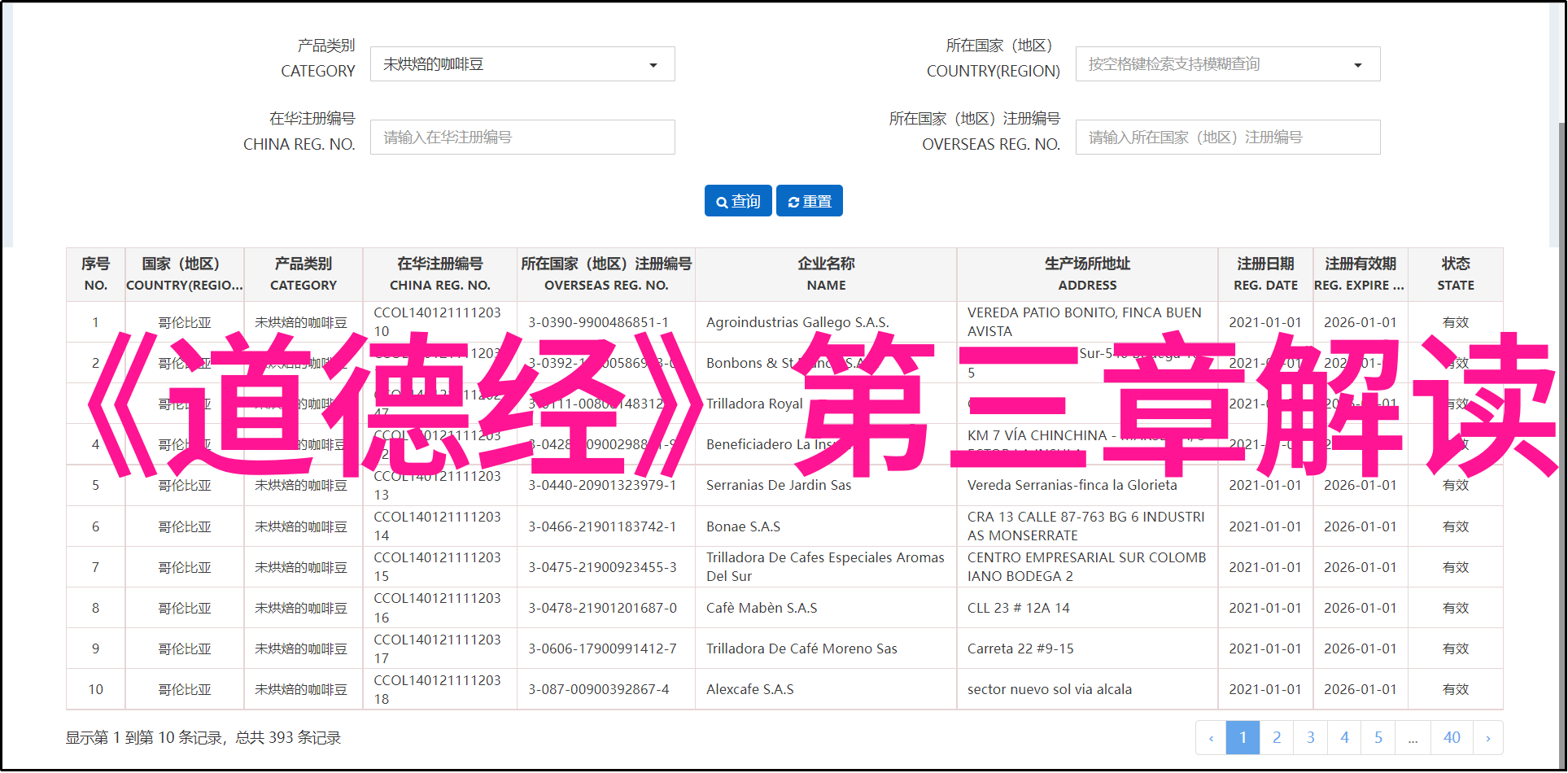Click the table's 所在国家（地区）注册编号 column header
This screenshot has width=1568, height=773.
(x=606, y=274)
